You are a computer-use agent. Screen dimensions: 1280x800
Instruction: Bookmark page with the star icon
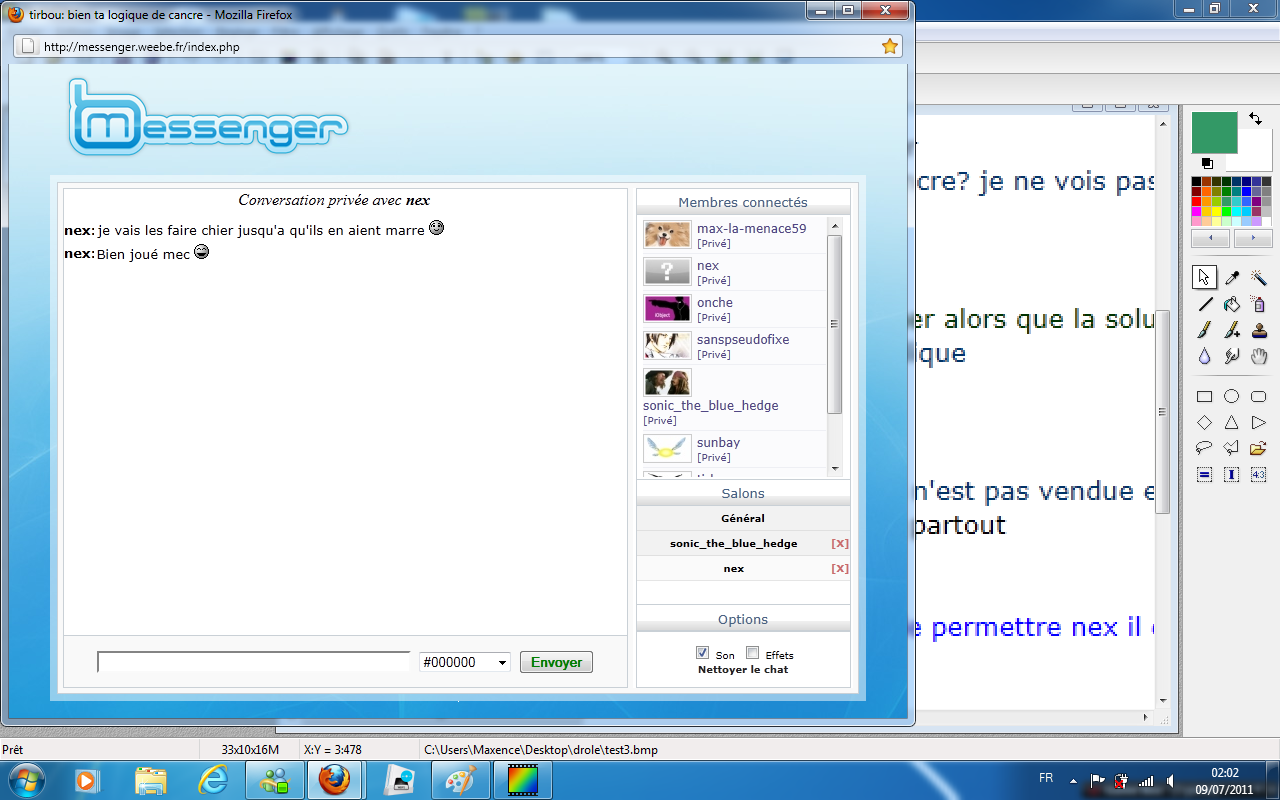889,46
